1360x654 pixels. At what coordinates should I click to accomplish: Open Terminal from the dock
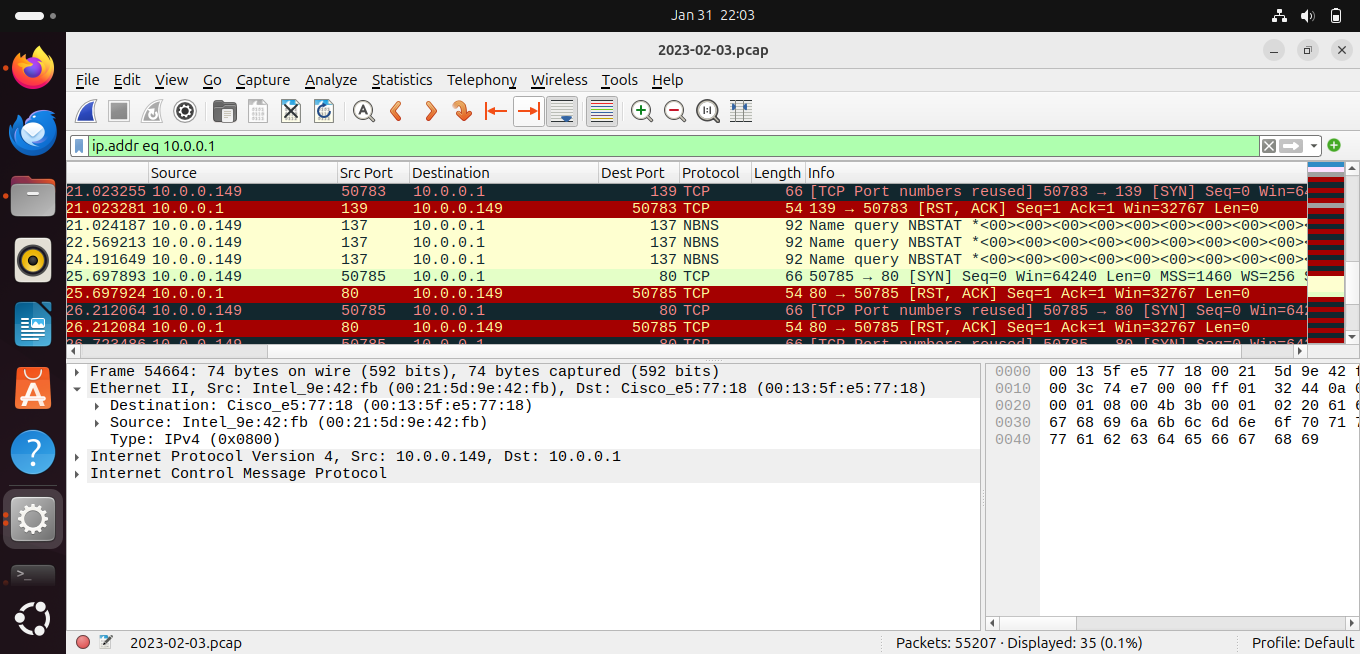point(33,577)
